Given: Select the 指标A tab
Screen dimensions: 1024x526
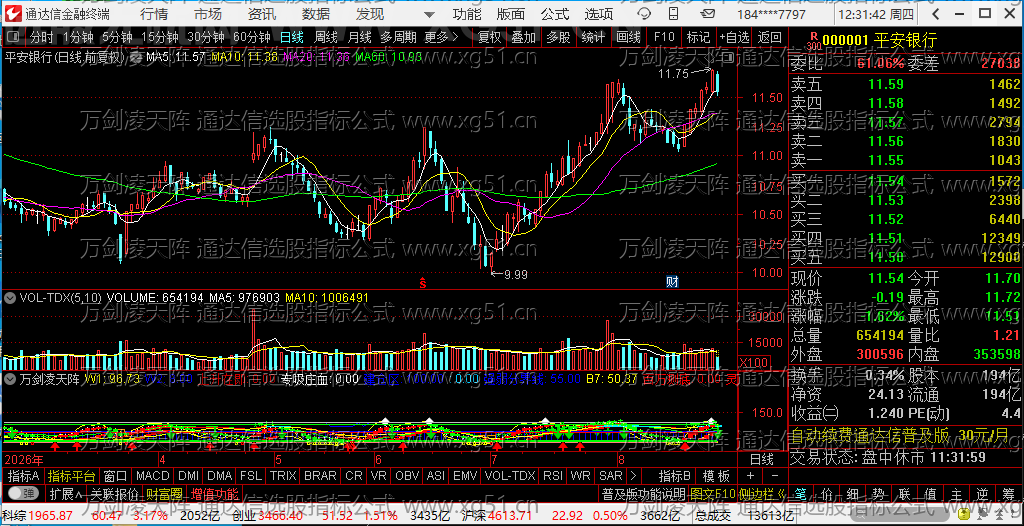Looking at the screenshot, I should pos(24,476).
